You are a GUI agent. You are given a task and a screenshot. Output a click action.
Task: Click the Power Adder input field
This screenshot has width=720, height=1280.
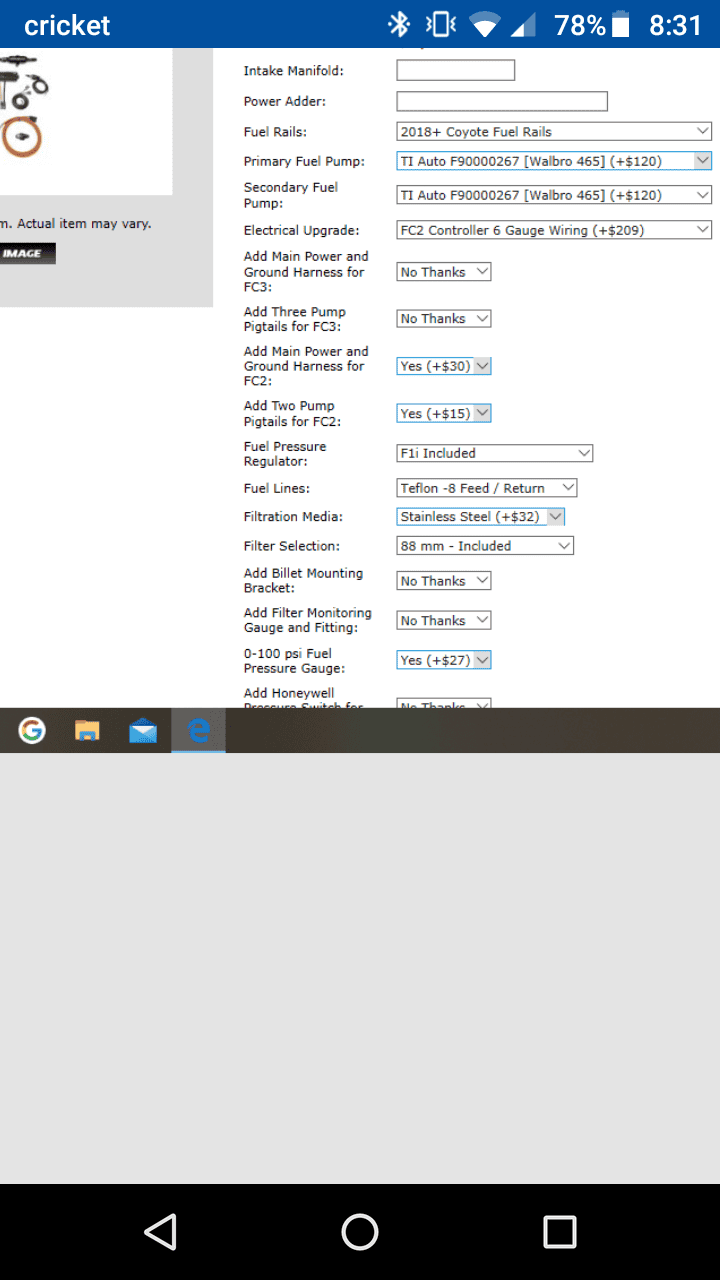(502, 101)
